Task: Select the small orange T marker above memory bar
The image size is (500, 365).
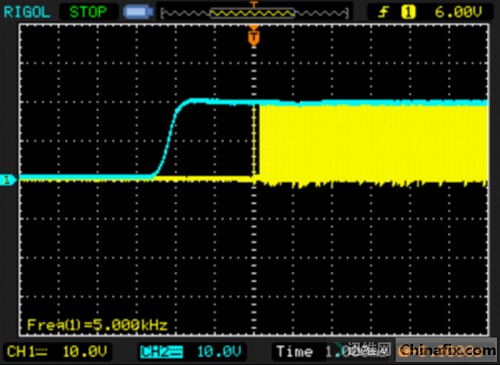Action: tap(254, 4)
